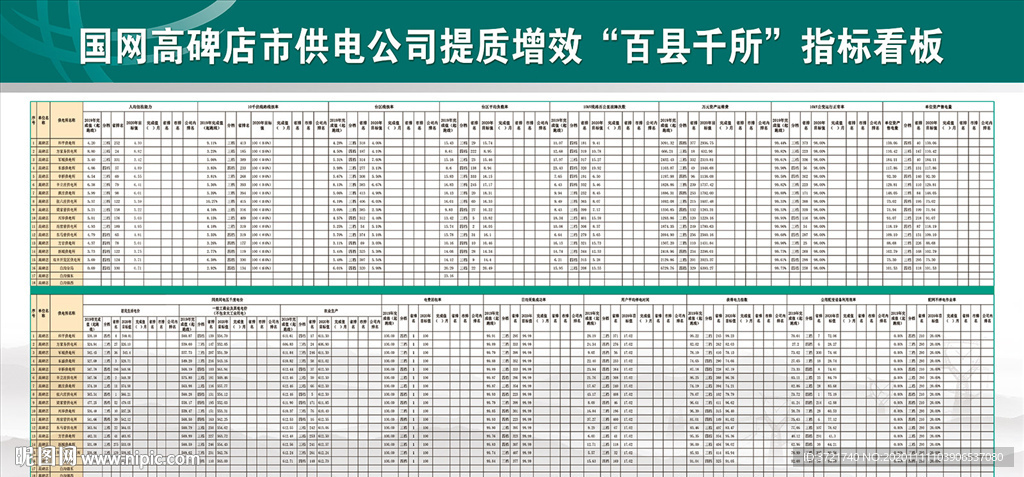Click the '台区平均负载率' column group header
Screen dimensions: 1024x477
click(494, 105)
